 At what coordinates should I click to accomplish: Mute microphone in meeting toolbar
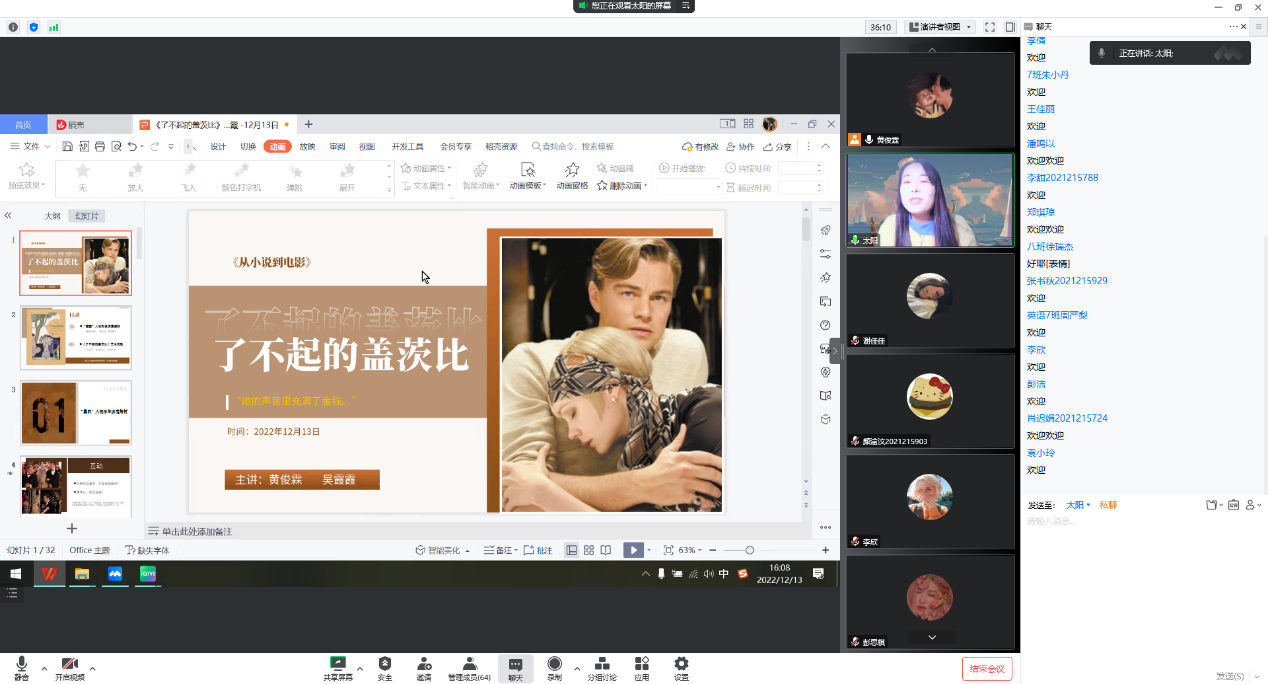coord(21,667)
